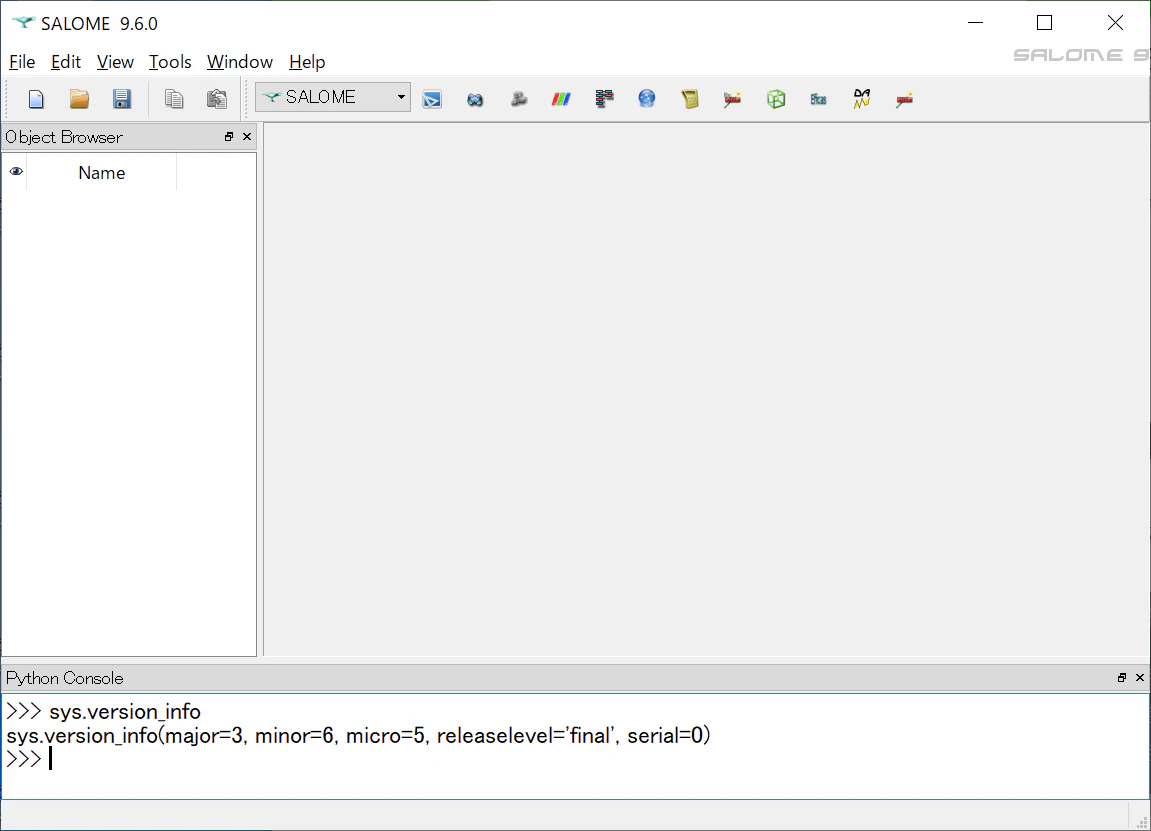Open the SALOME module selector dropdown
The image size is (1151, 831).
click(333, 97)
